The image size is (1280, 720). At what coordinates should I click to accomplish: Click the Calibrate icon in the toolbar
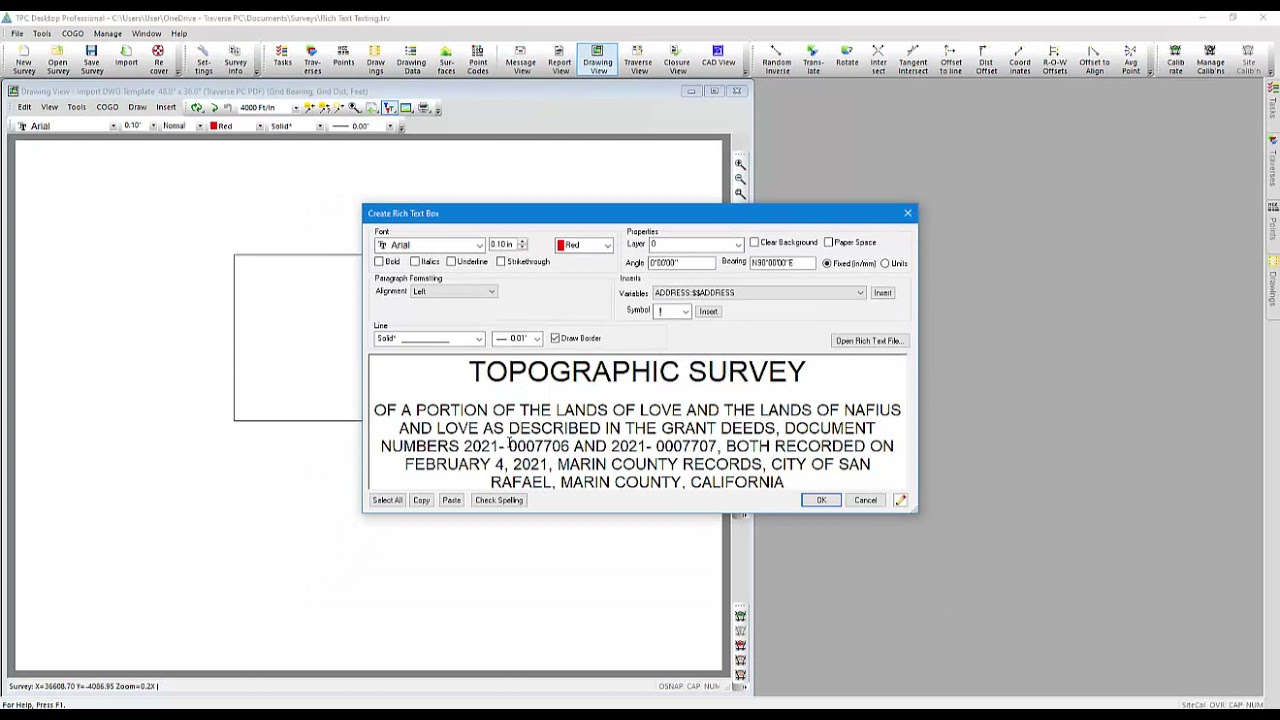click(1176, 60)
